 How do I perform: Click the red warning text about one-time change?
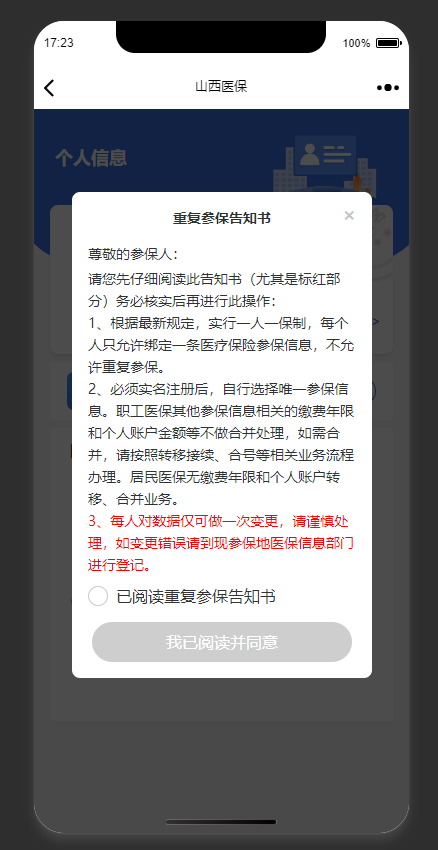[221, 544]
